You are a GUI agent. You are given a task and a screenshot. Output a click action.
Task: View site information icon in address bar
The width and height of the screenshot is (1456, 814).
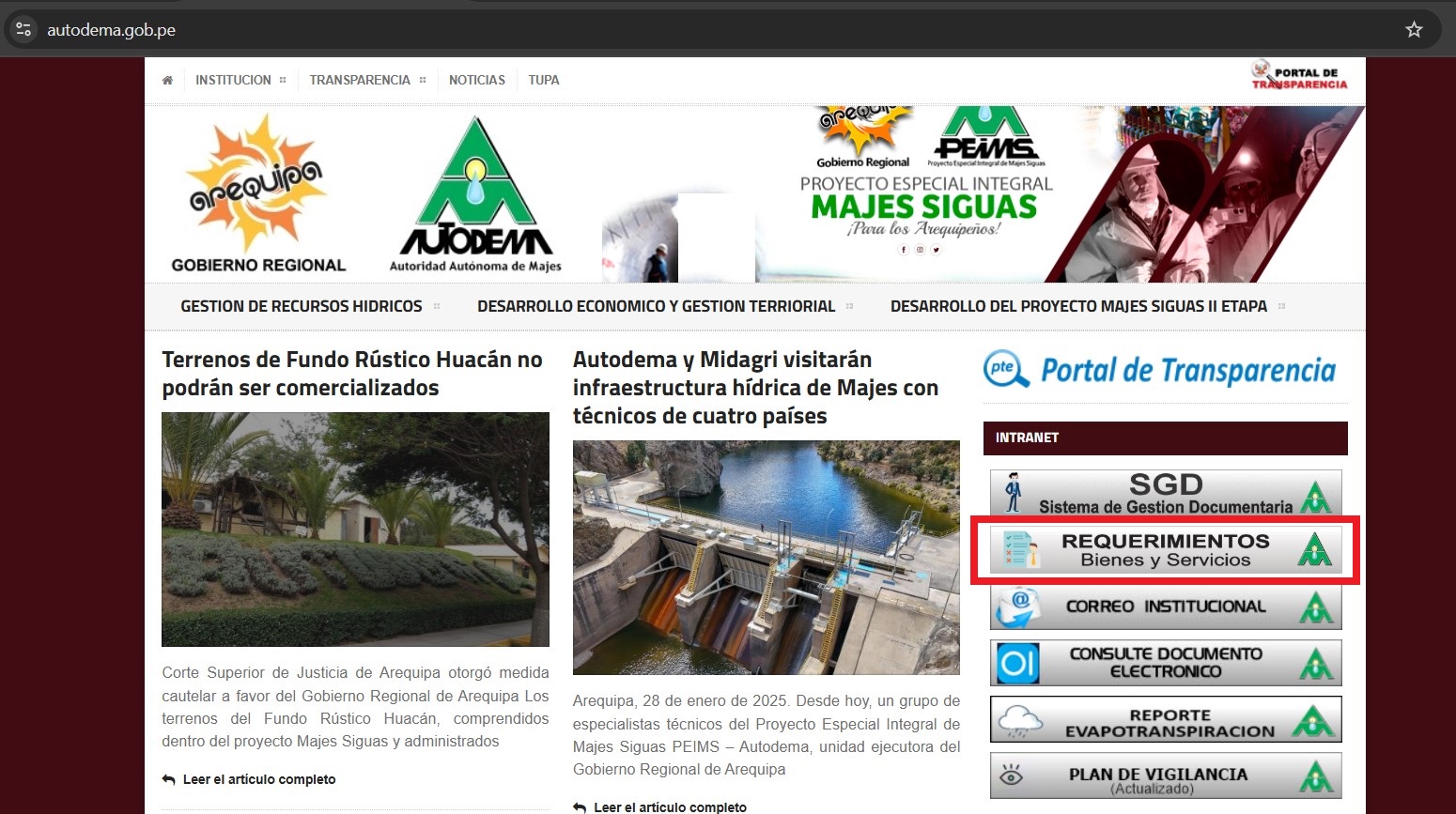(x=23, y=30)
